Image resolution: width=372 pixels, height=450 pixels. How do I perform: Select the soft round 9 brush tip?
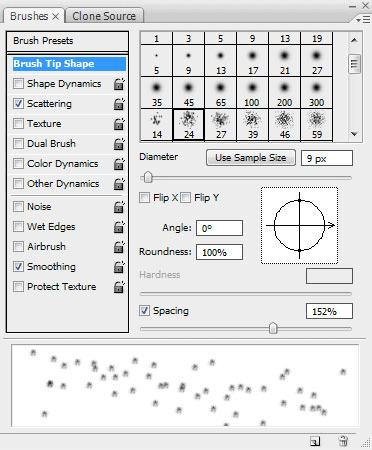point(188,60)
